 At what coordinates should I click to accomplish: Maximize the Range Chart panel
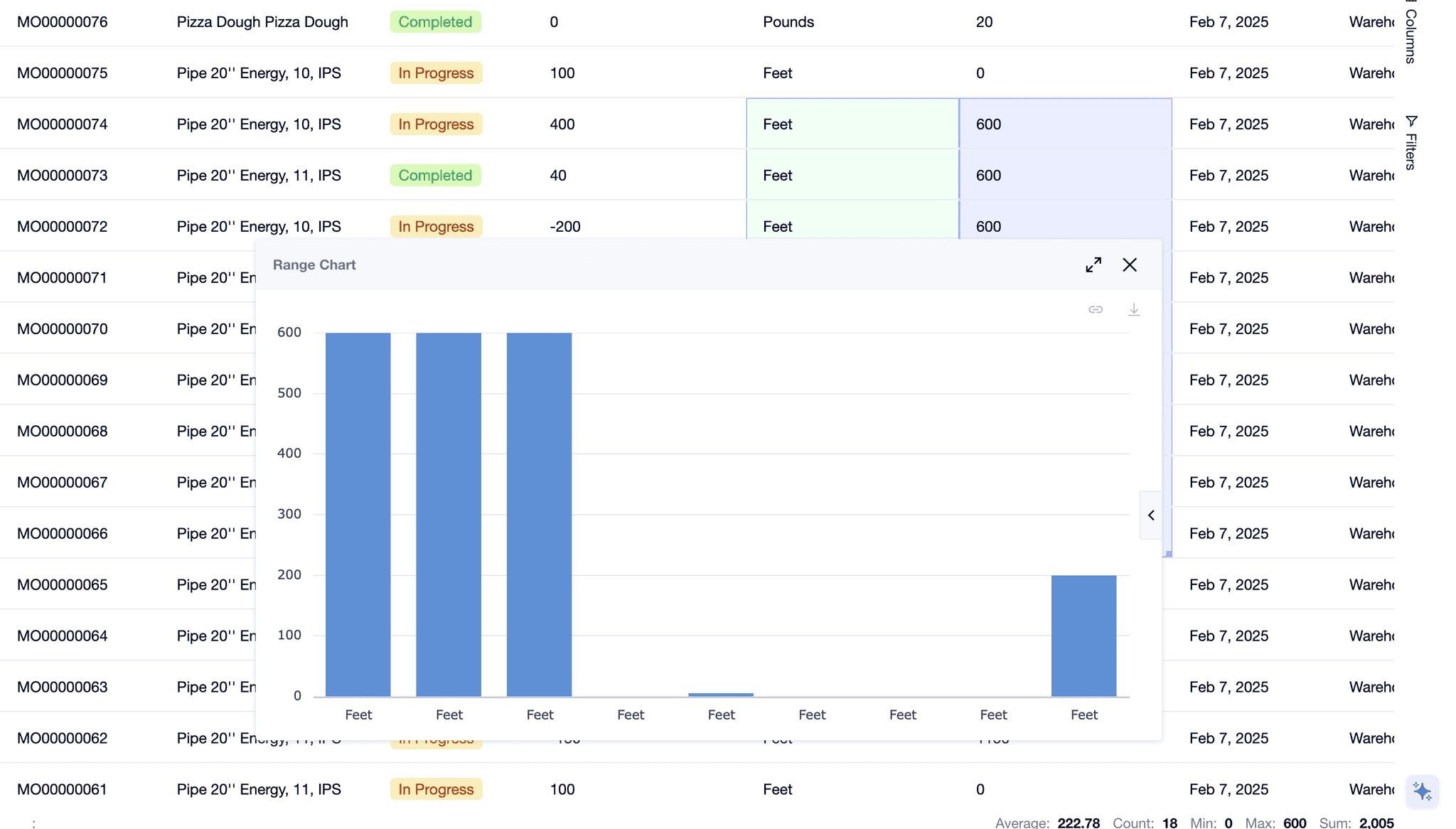[1093, 264]
